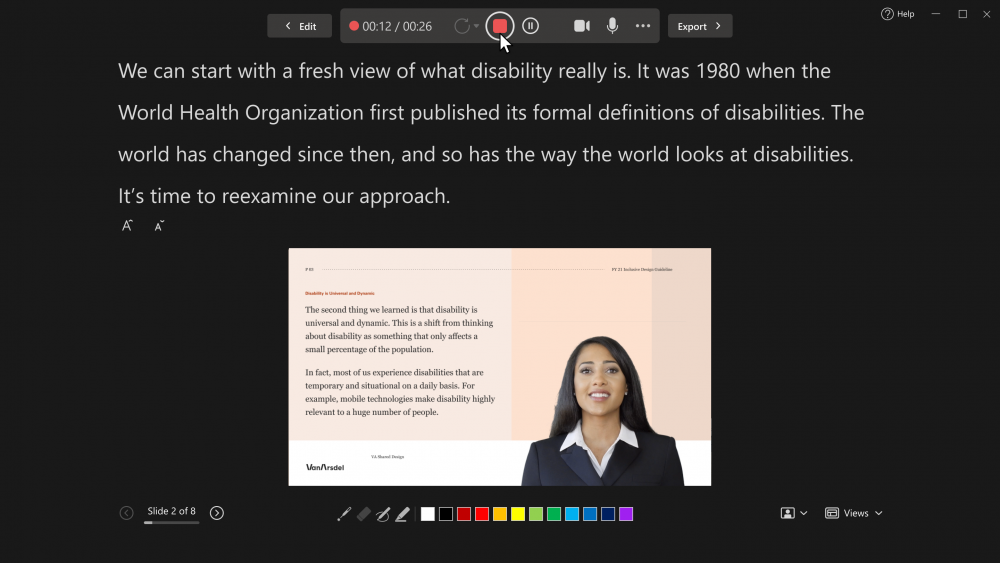Viewport: 1000px width, 563px height.
Task: Decrease teleprompter font size
Action: coord(159,226)
